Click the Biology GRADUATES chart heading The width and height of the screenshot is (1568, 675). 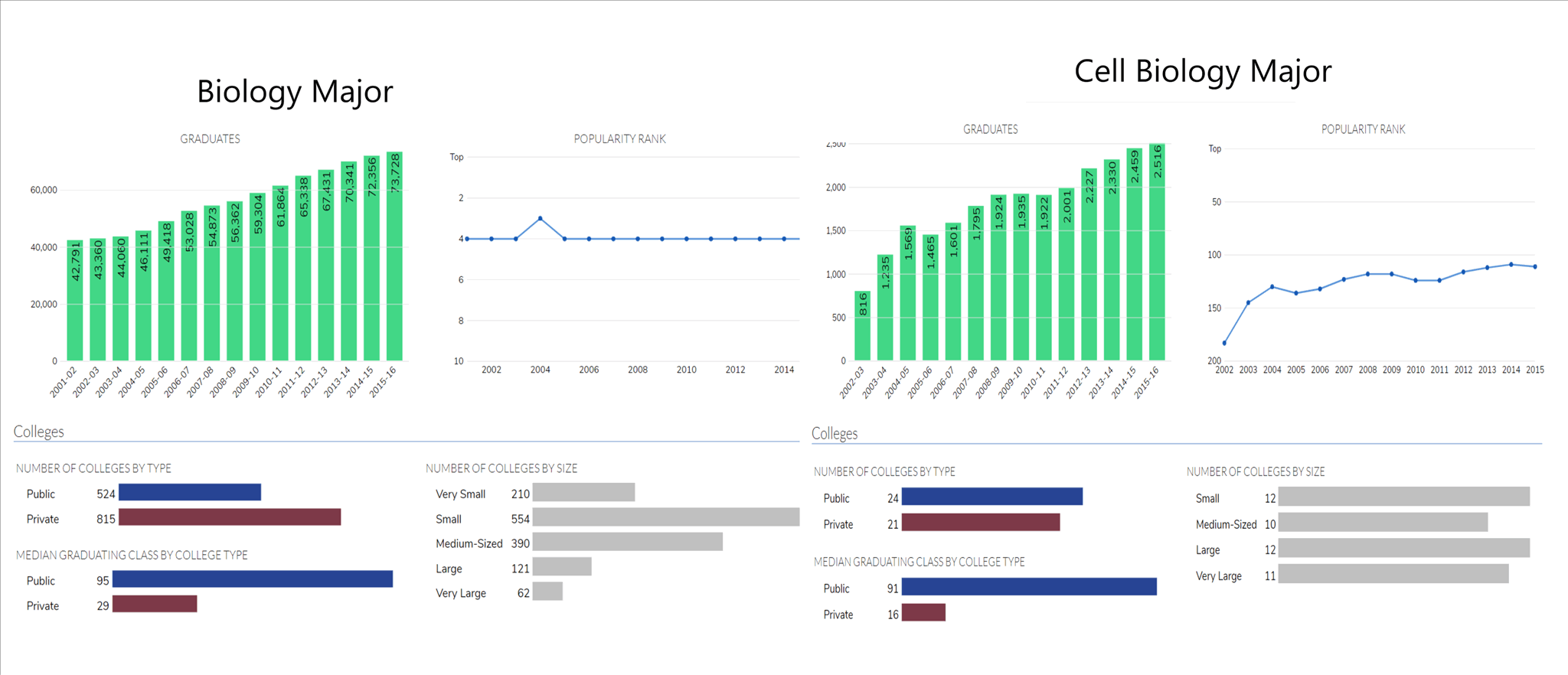210,139
